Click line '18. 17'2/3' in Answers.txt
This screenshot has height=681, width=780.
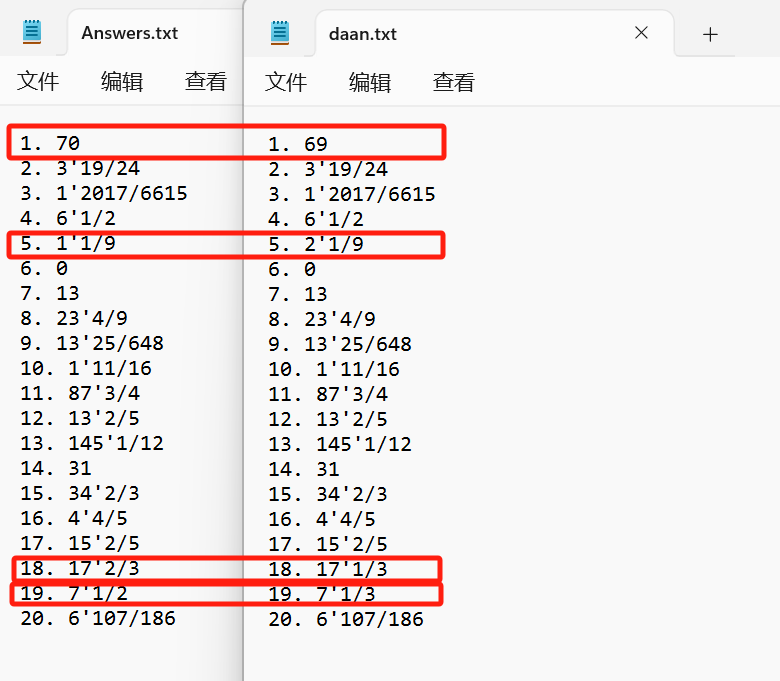pos(80,568)
